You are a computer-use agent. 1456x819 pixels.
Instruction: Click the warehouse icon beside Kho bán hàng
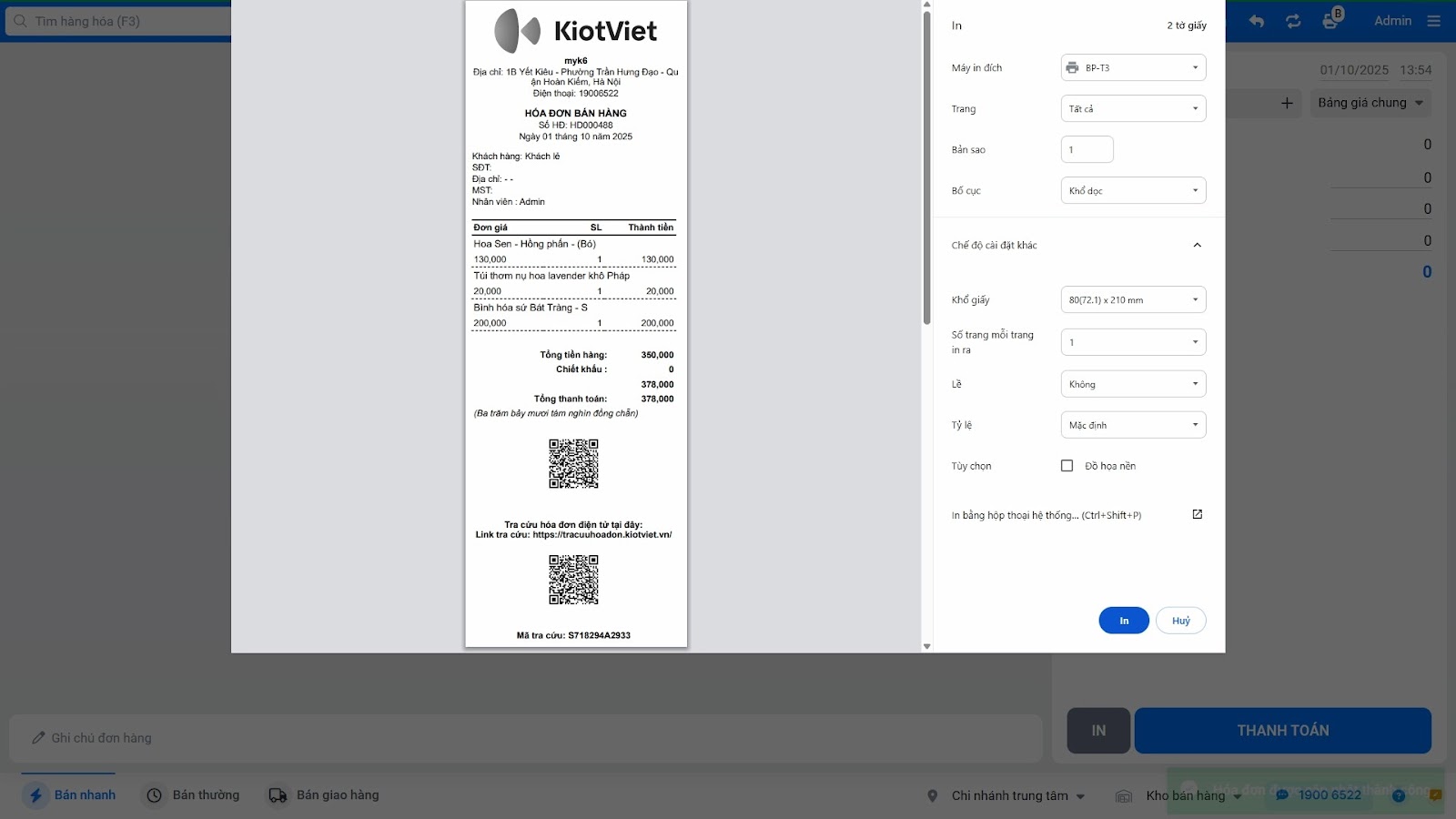click(1124, 796)
